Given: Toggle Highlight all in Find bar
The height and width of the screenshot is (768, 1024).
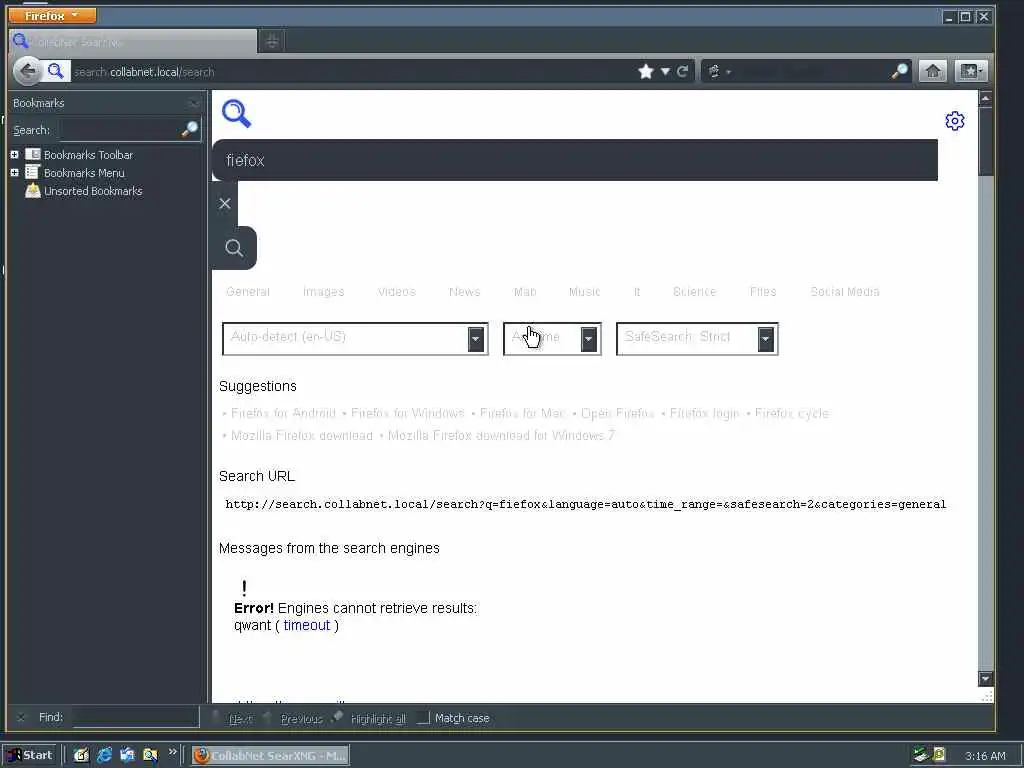Looking at the screenshot, I should tap(370, 718).
